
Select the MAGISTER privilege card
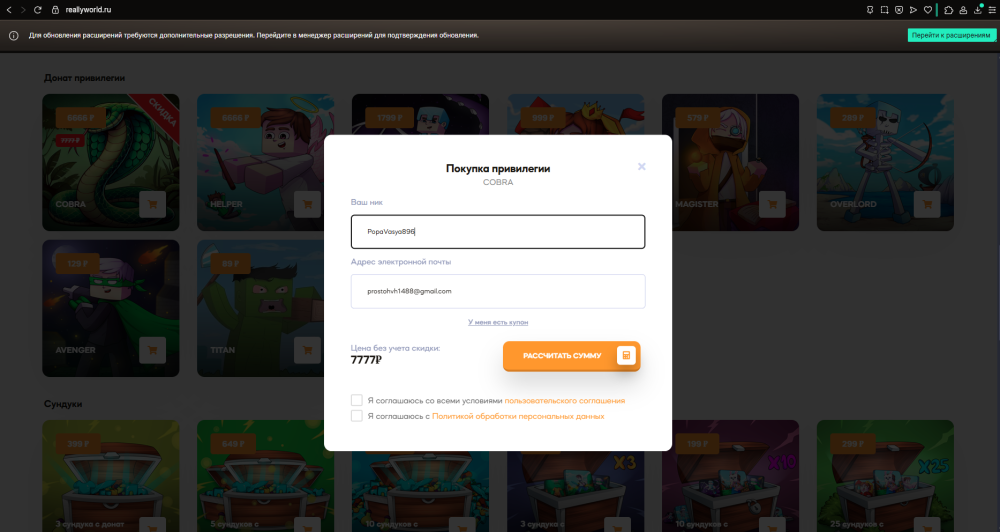pos(731,163)
